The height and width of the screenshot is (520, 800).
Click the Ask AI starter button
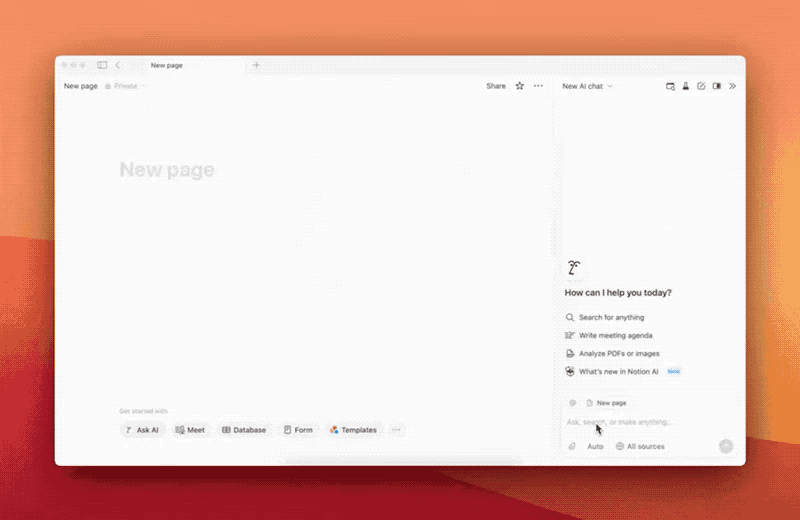click(142, 430)
